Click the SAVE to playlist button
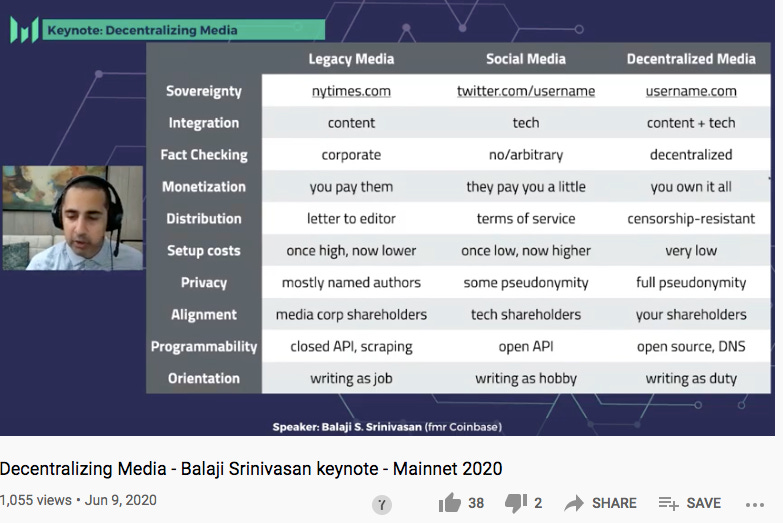The image size is (783, 523). (x=690, y=503)
